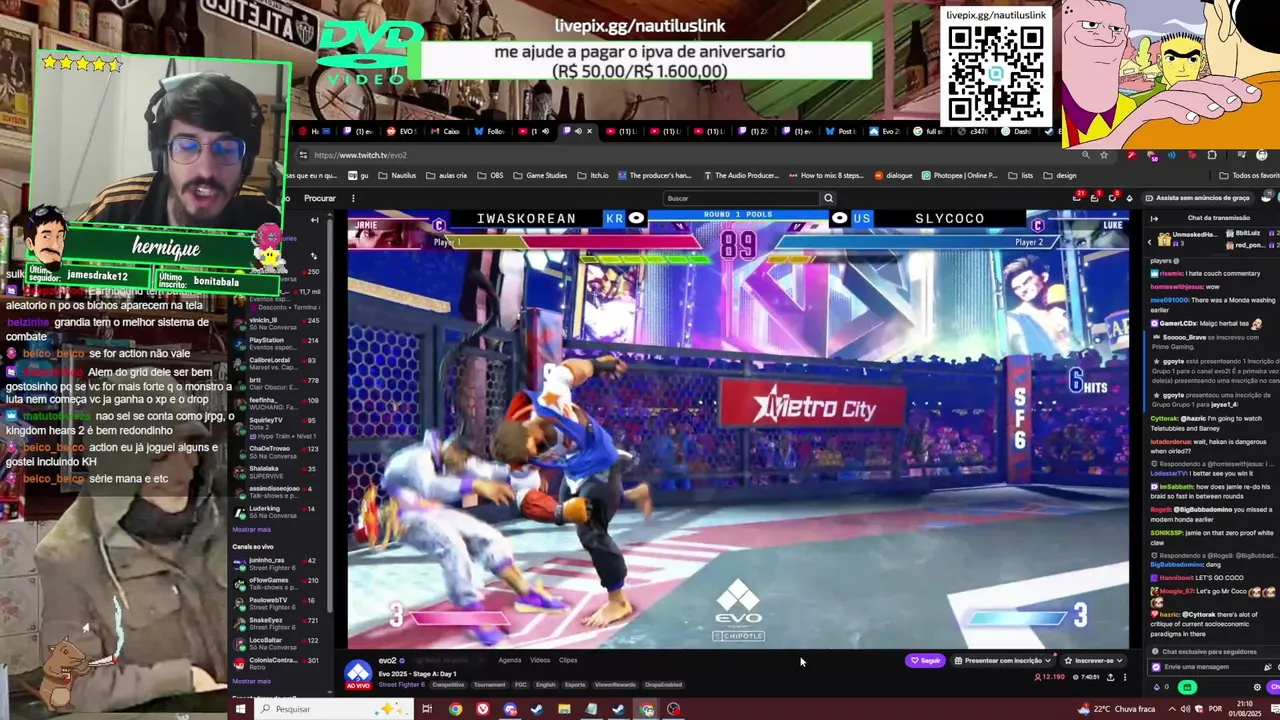Select the 'Tournament' stream tag
Viewport: 1280px width, 720px height.
tap(489, 685)
